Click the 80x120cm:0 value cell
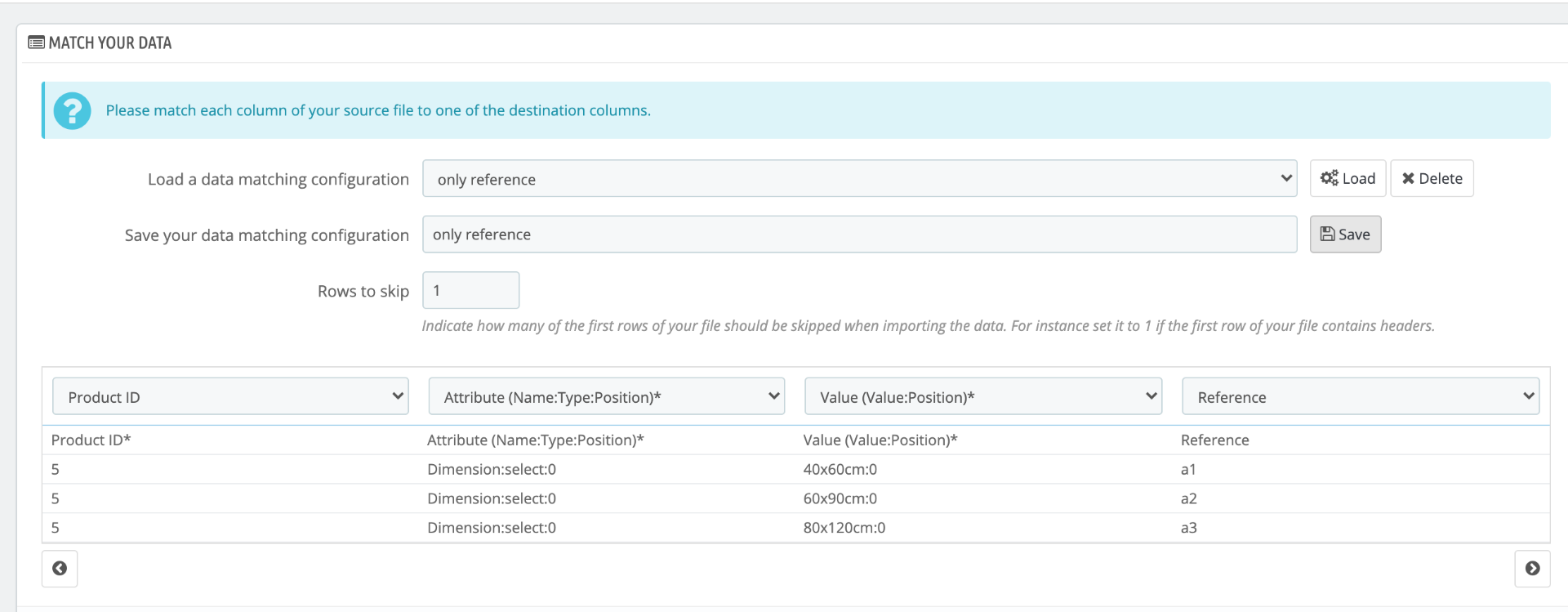The image size is (1568, 612). click(844, 528)
